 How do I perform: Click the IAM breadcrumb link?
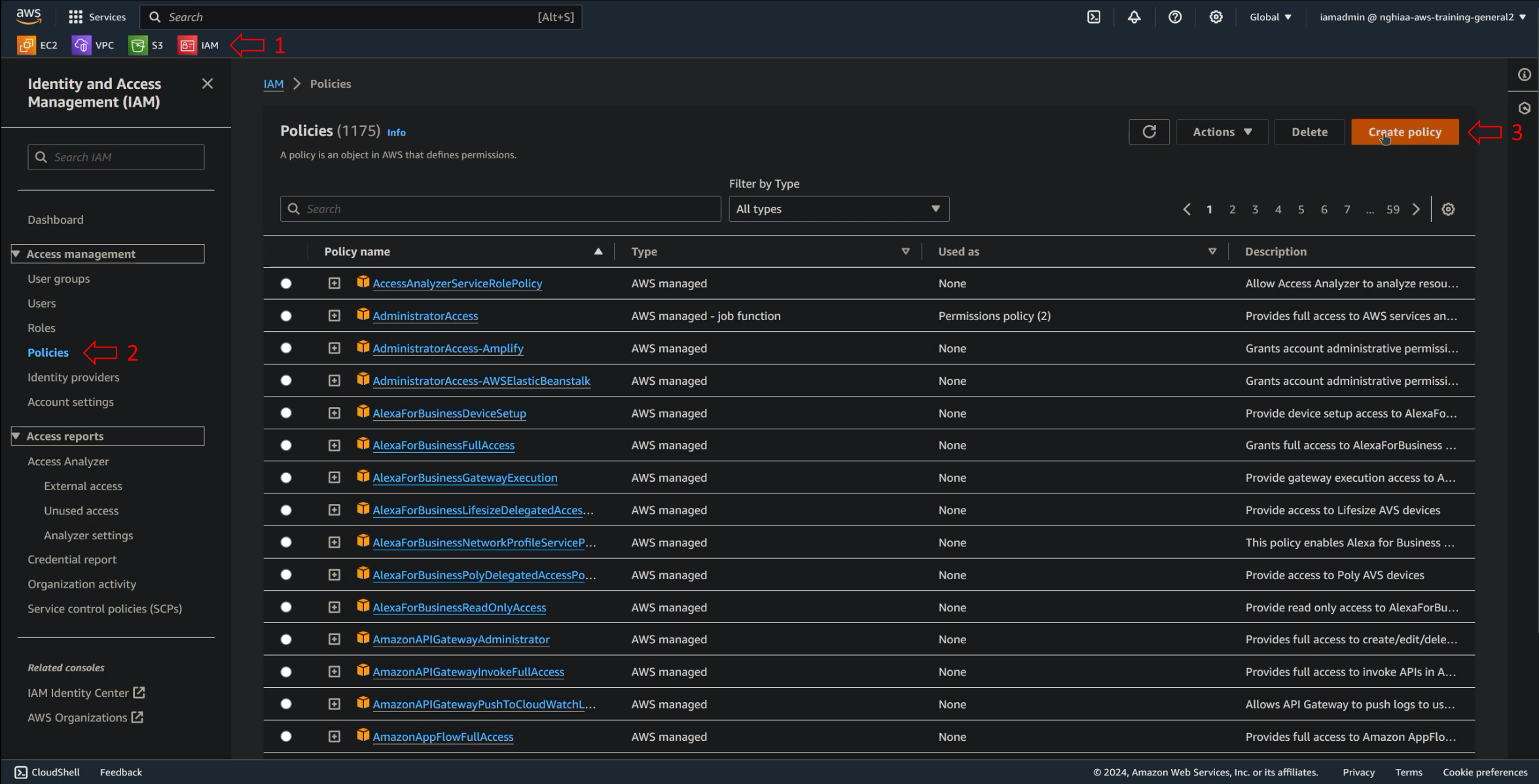tap(274, 84)
